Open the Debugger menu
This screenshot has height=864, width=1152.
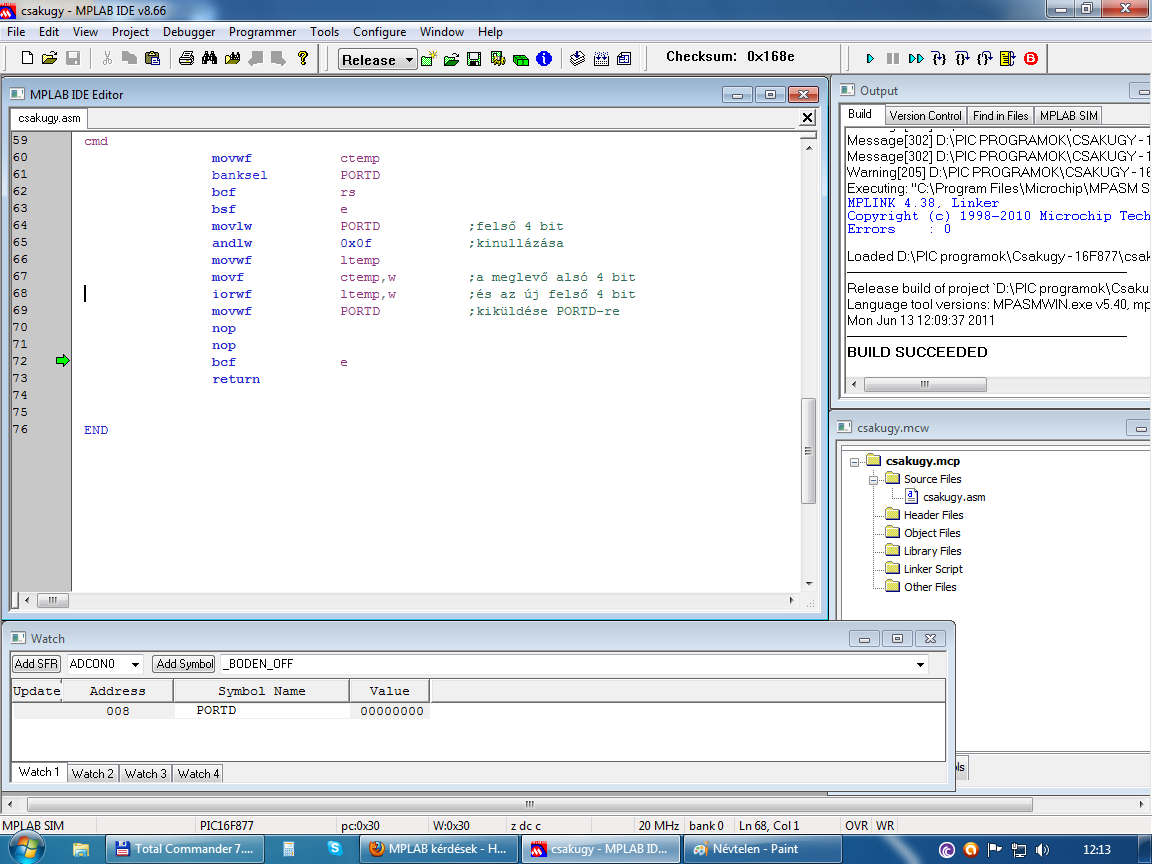coord(189,32)
